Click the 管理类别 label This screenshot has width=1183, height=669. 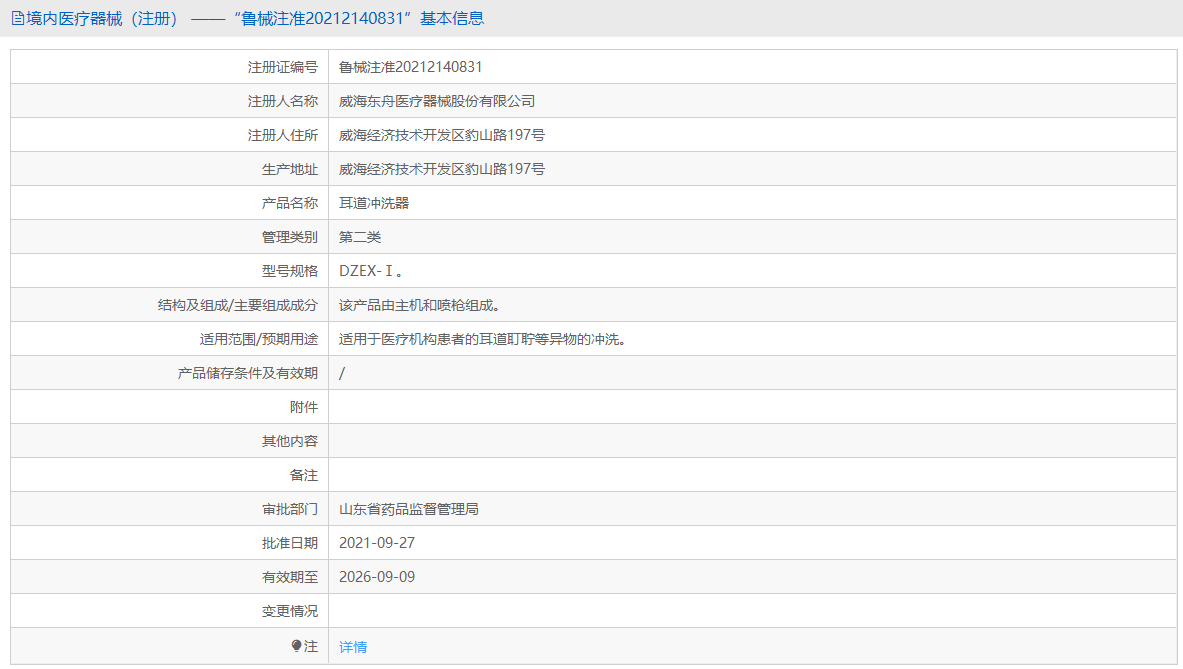290,237
